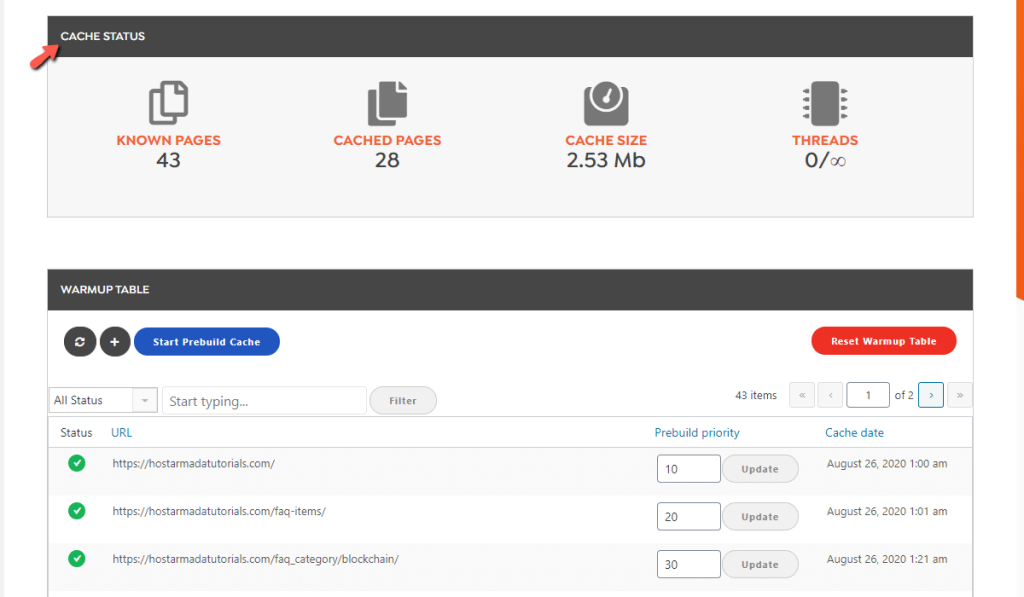Screen dimensions: 1024x597
Task: Click the Known Pages value 43
Action: coord(168,160)
